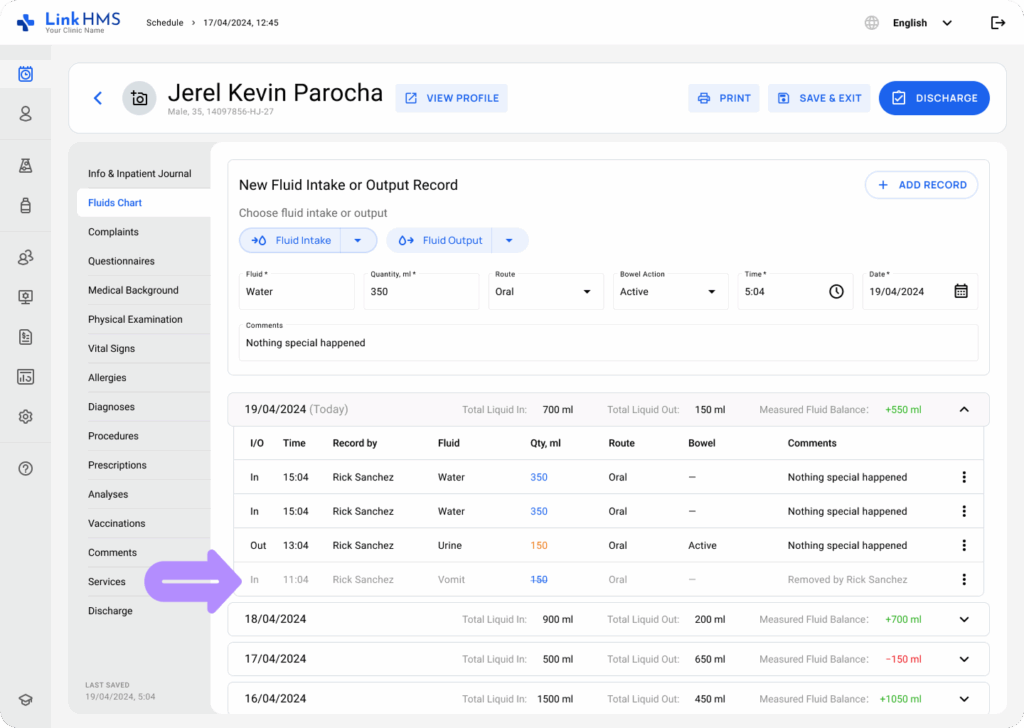Click the logout icon in top bar
This screenshot has width=1024, height=728.
[997, 23]
